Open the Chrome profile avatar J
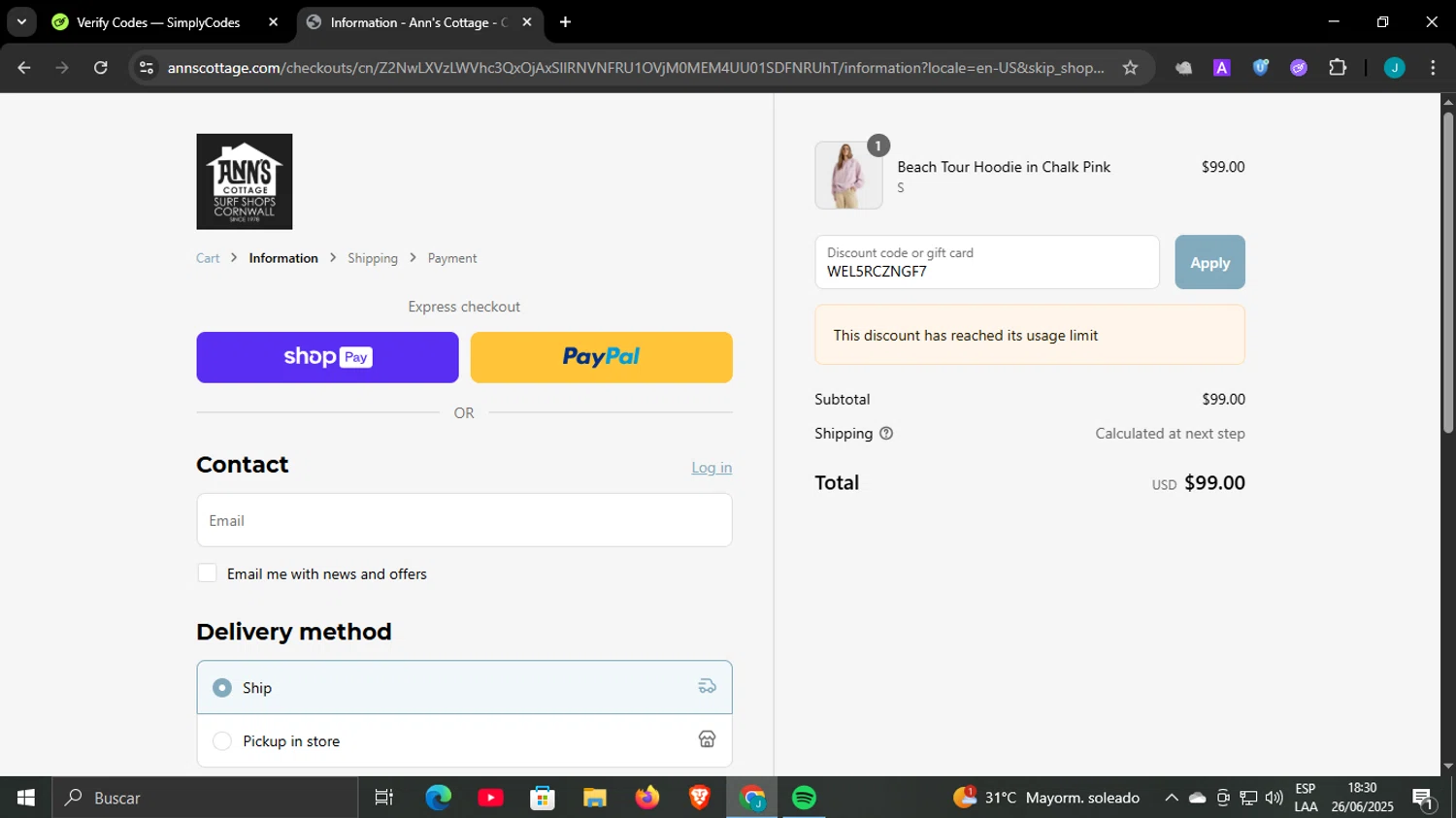Image resolution: width=1456 pixels, height=818 pixels. pyautogui.click(x=1394, y=68)
